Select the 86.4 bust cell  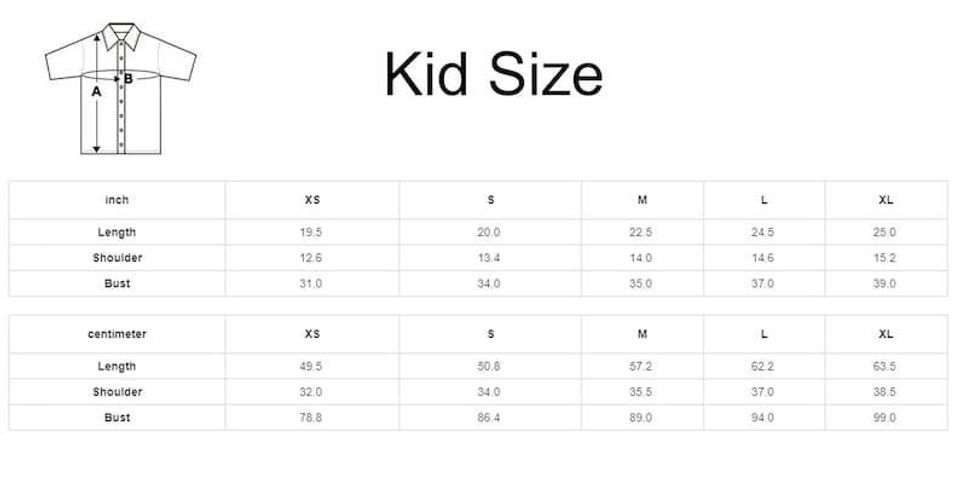489,418
